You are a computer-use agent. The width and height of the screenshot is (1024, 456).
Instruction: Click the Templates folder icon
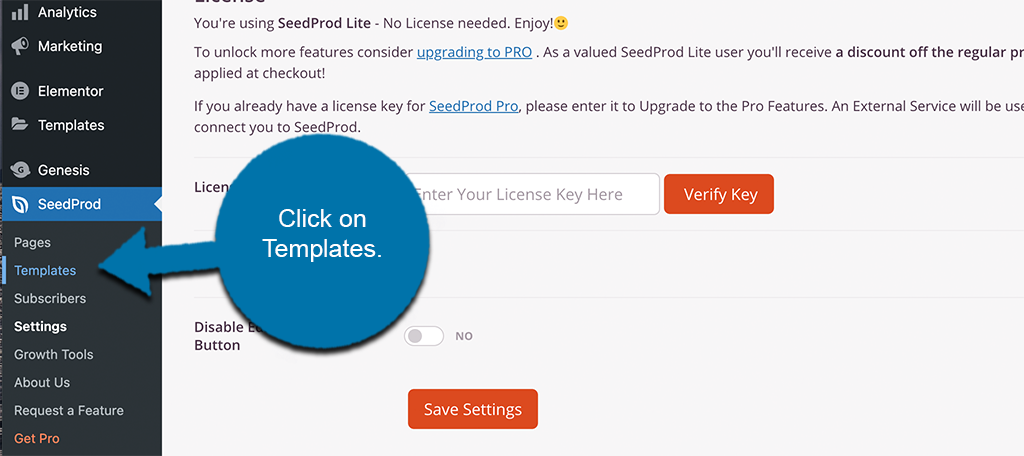click(20, 125)
